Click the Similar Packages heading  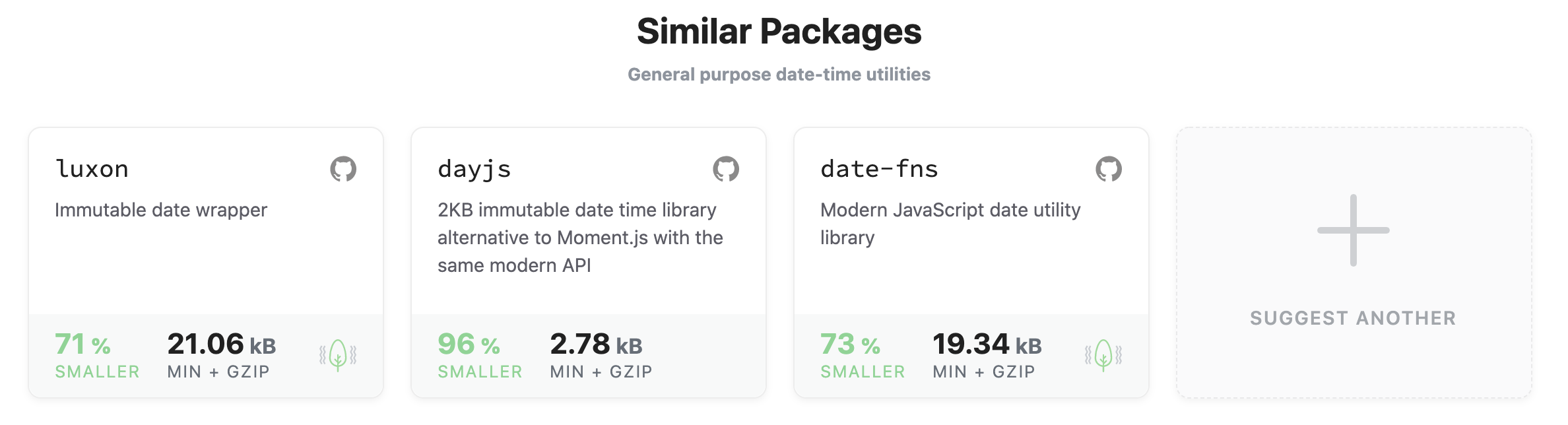point(779,32)
